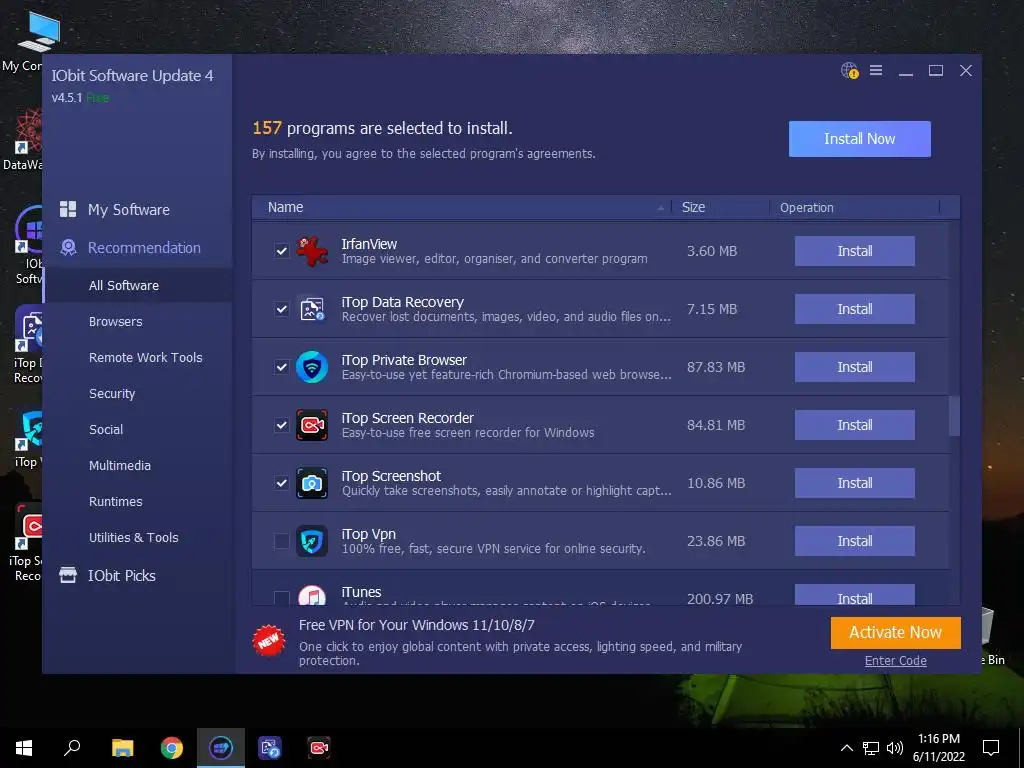Click the iTop Private Browser shield icon
Image resolution: width=1024 pixels, height=768 pixels.
click(x=312, y=367)
